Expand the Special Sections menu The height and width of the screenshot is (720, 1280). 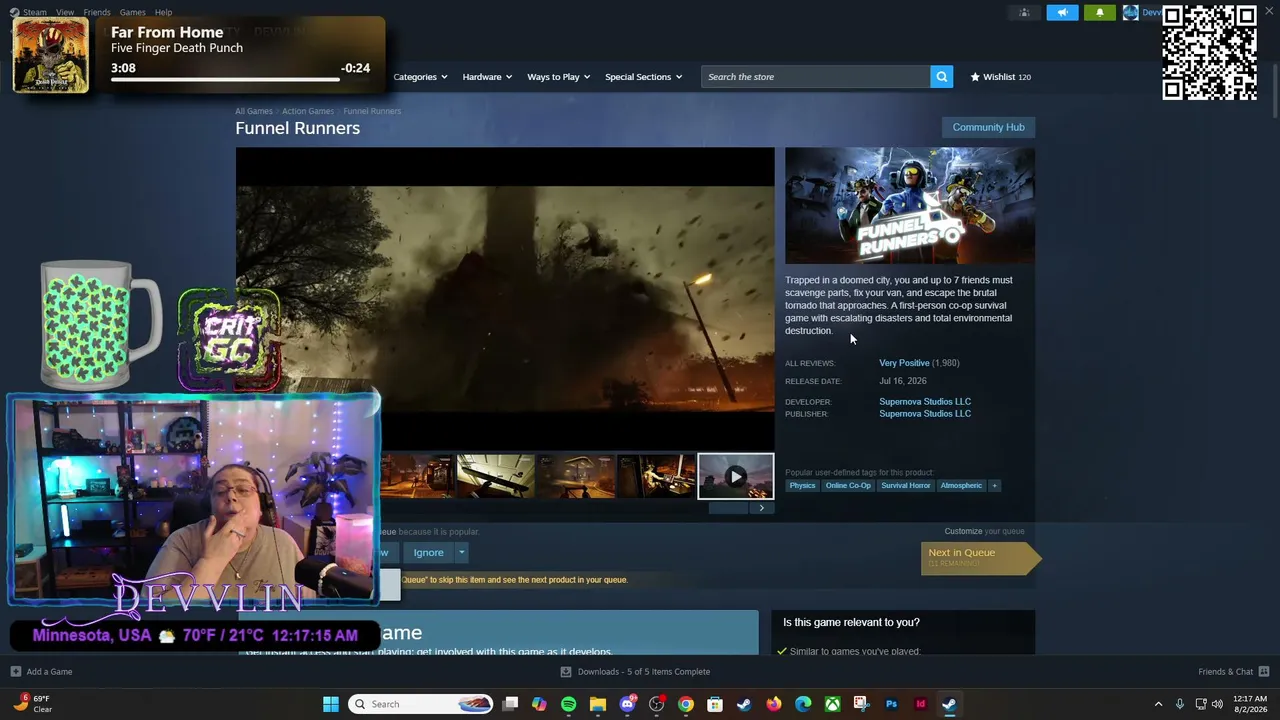click(x=644, y=77)
